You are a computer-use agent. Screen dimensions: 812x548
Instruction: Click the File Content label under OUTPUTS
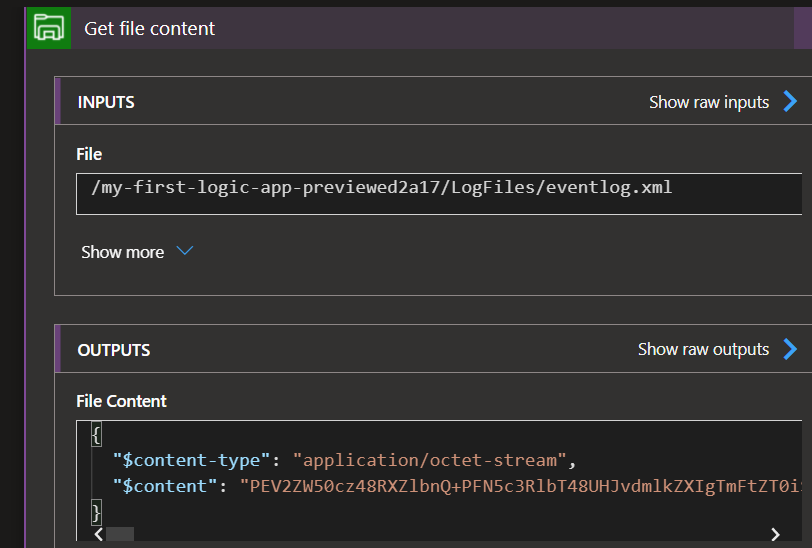click(x=121, y=401)
